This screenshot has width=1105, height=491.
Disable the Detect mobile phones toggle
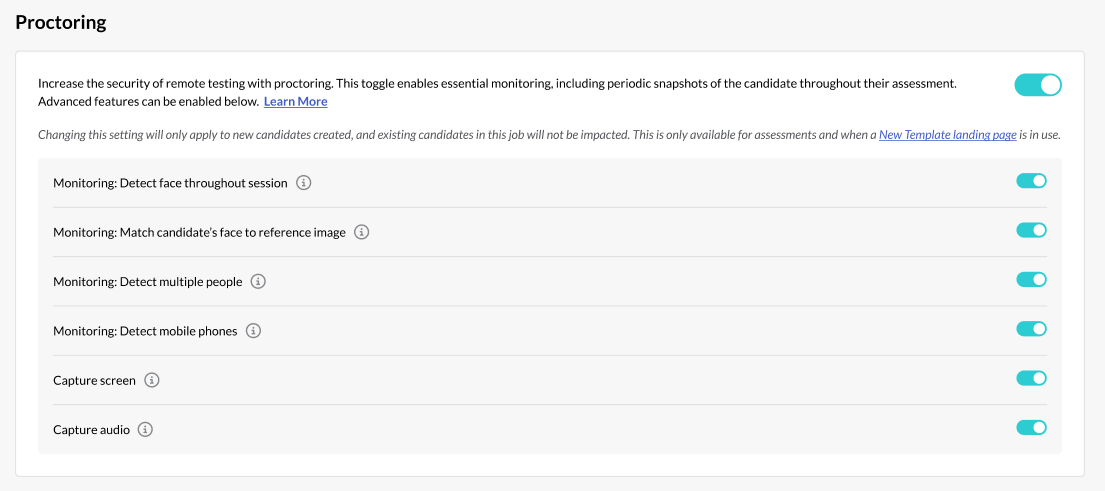click(1031, 329)
